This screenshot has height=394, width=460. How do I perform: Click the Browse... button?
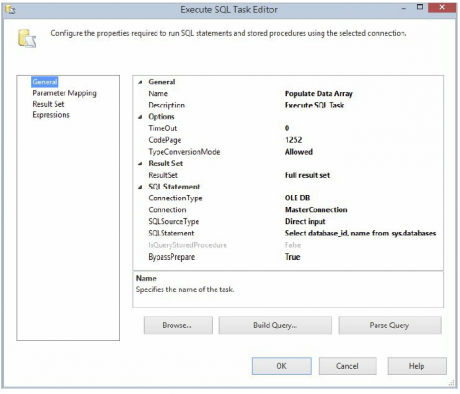(x=178, y=325)
